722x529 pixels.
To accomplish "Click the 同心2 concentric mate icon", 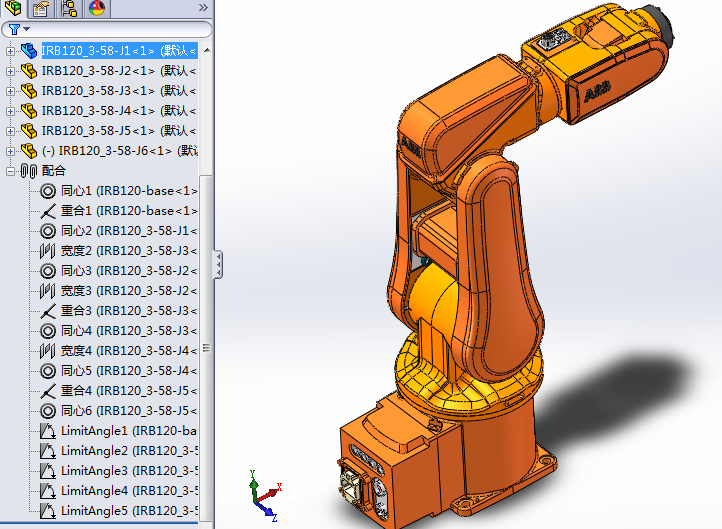I will click(48, 231).
